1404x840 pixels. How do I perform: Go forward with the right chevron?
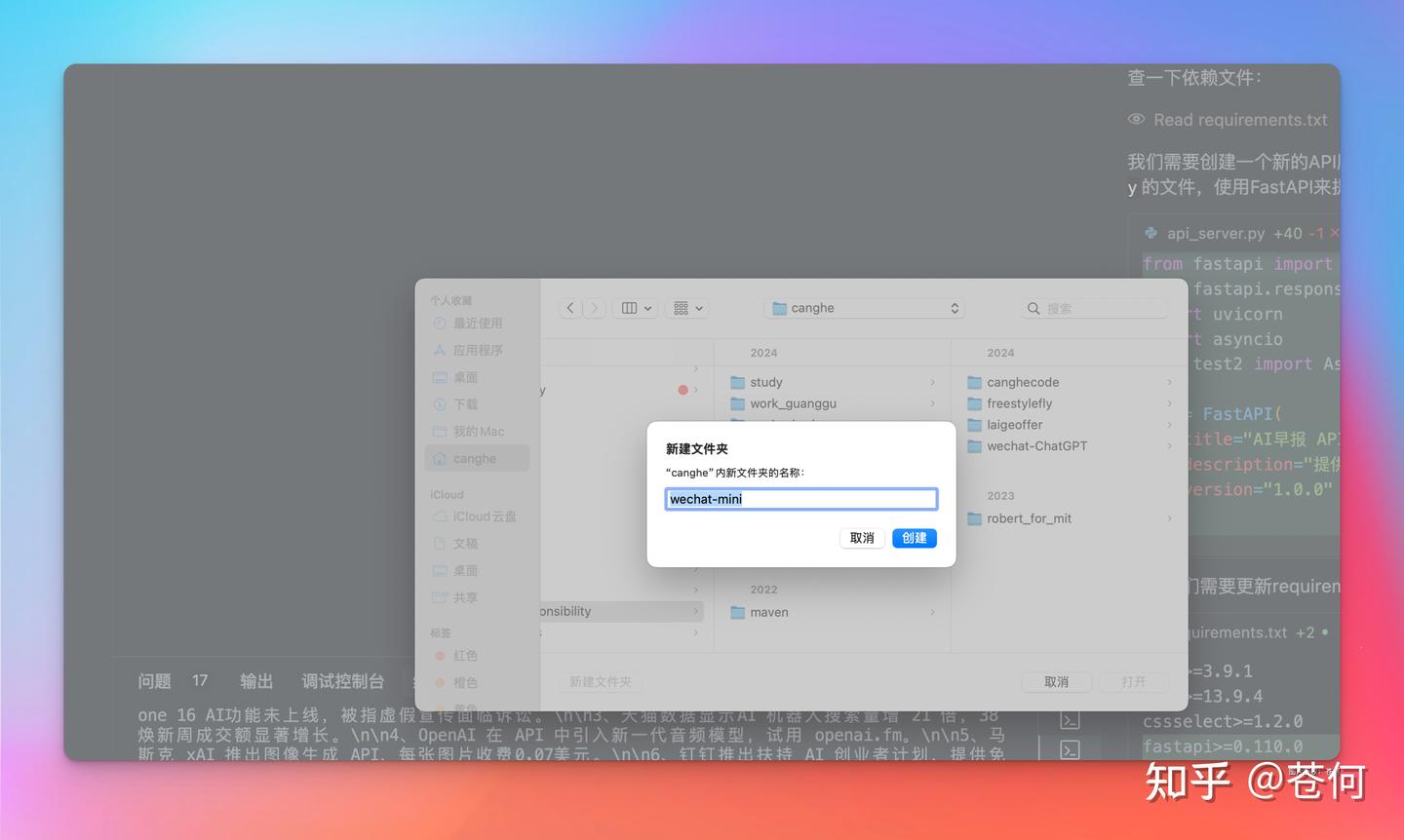[595, 308]
